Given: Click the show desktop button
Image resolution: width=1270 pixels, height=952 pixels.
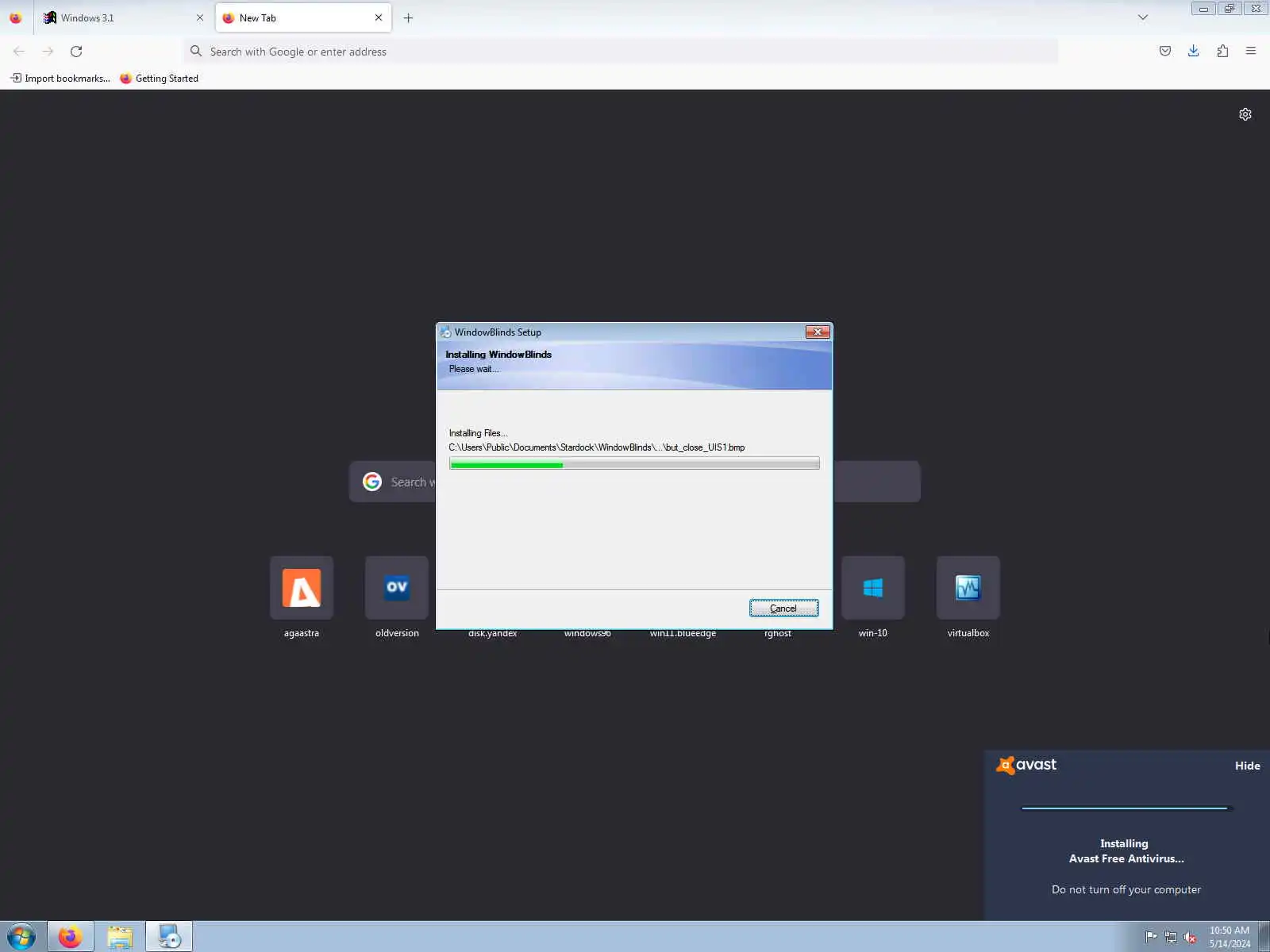Looking at the screenshot, I should coord(1264,937).
